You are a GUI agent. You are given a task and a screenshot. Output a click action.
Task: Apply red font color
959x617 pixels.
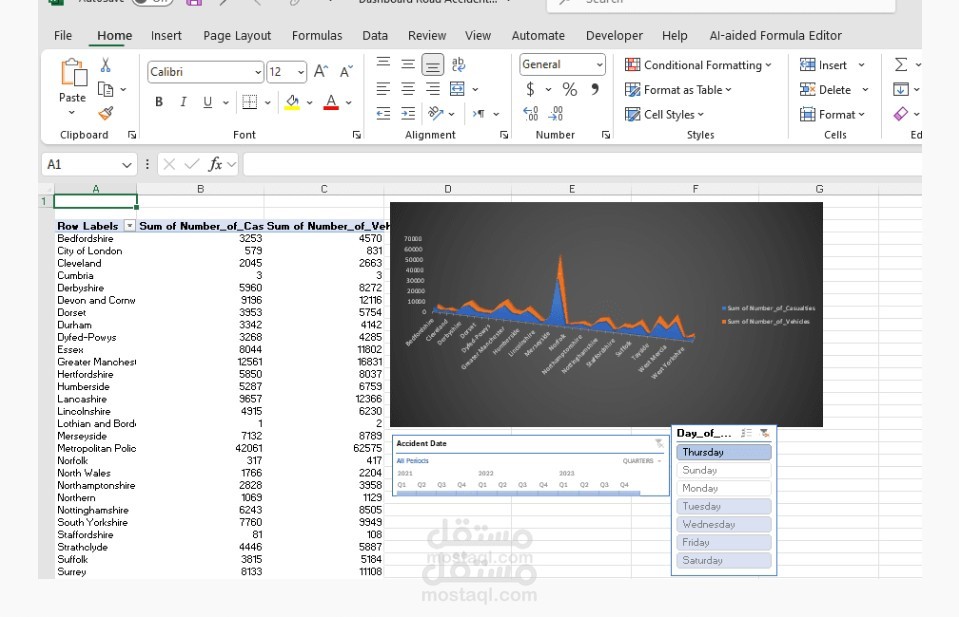pyautogui.click(x=331, y=102)
